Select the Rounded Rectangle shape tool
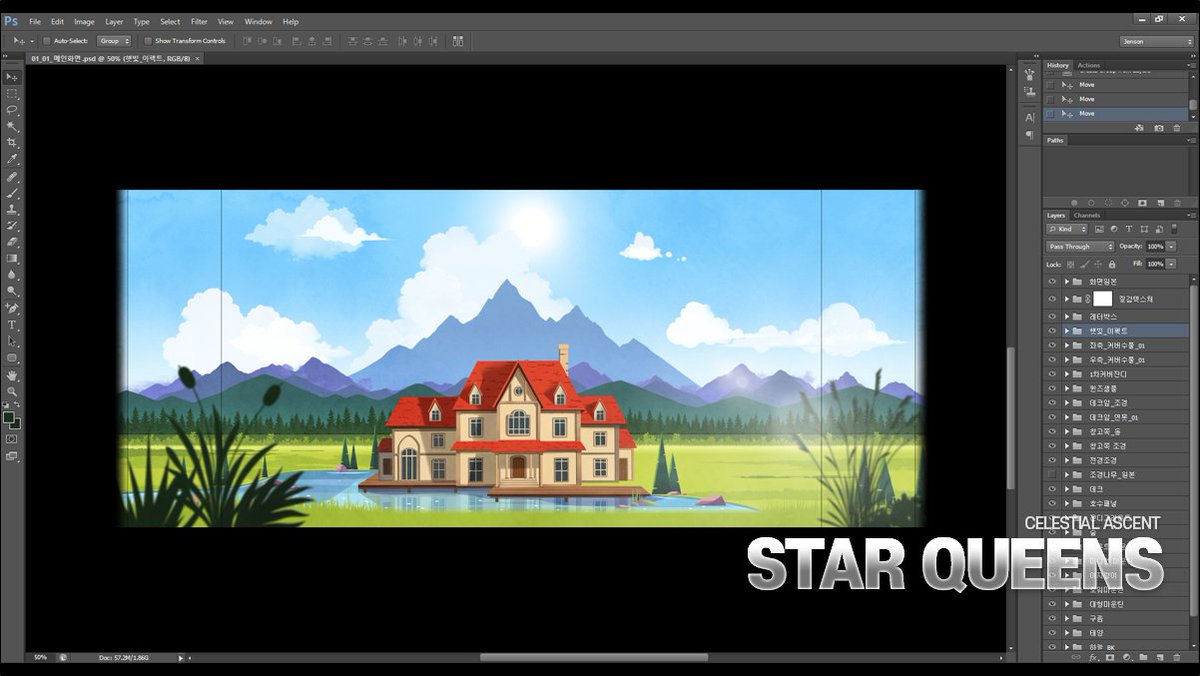This screenshot has width=1200, height=676. (12, 358)
